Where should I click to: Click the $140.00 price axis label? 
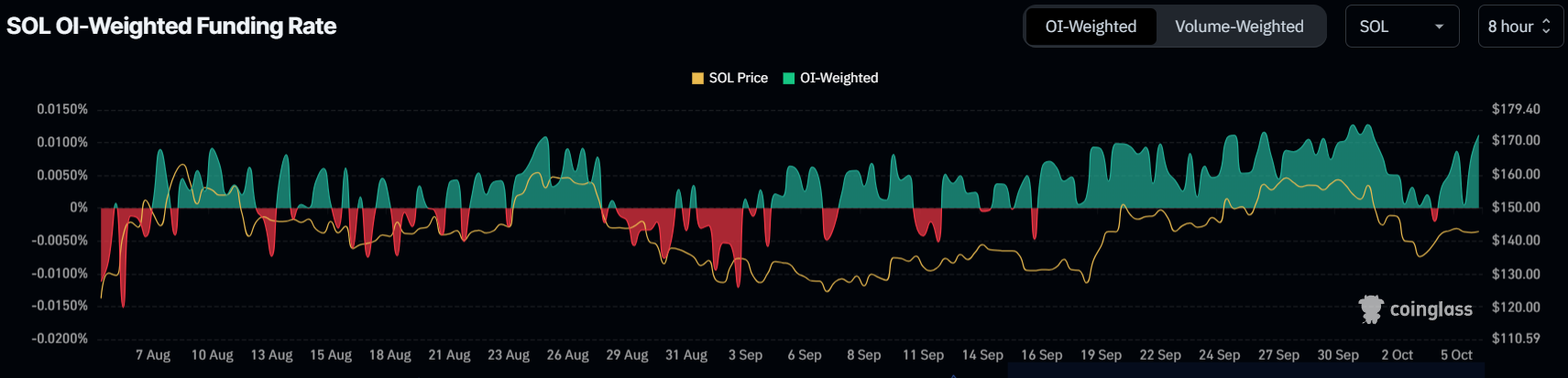(1516, 241)
